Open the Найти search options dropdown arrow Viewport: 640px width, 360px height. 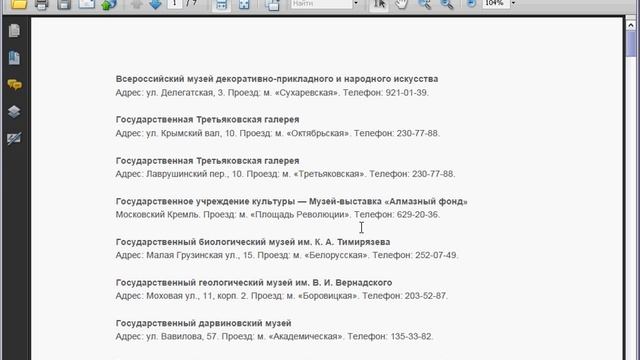click(356, 4)
